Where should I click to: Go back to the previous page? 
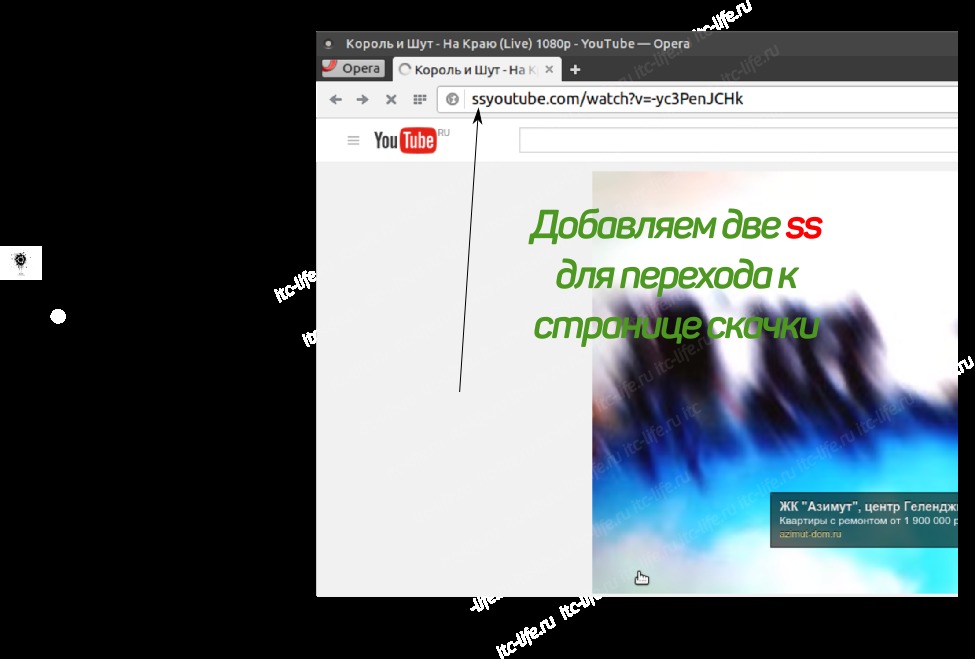pyautogui.click(x=336, y=99)
